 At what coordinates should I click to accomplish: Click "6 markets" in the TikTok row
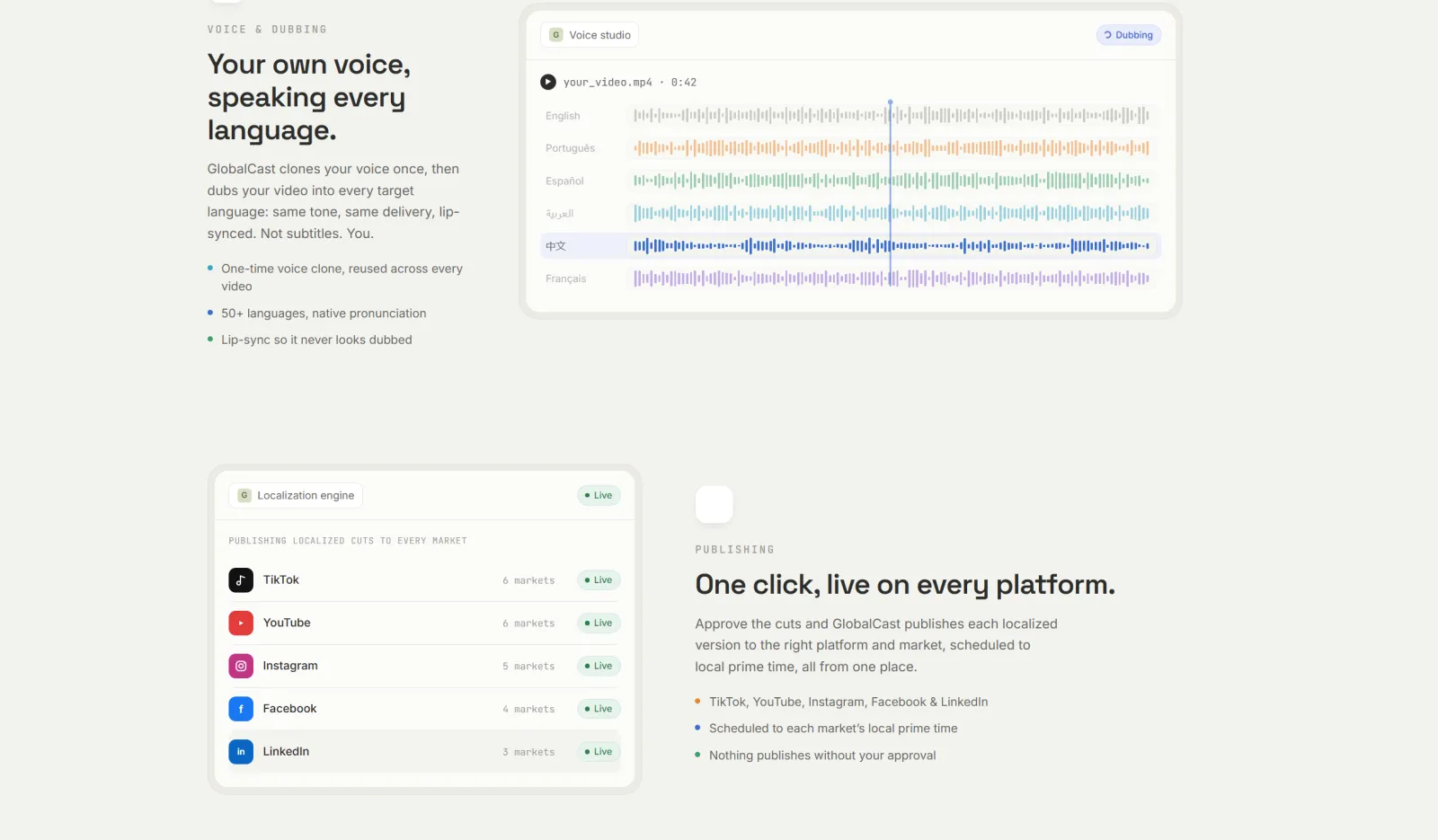[528, 581]
